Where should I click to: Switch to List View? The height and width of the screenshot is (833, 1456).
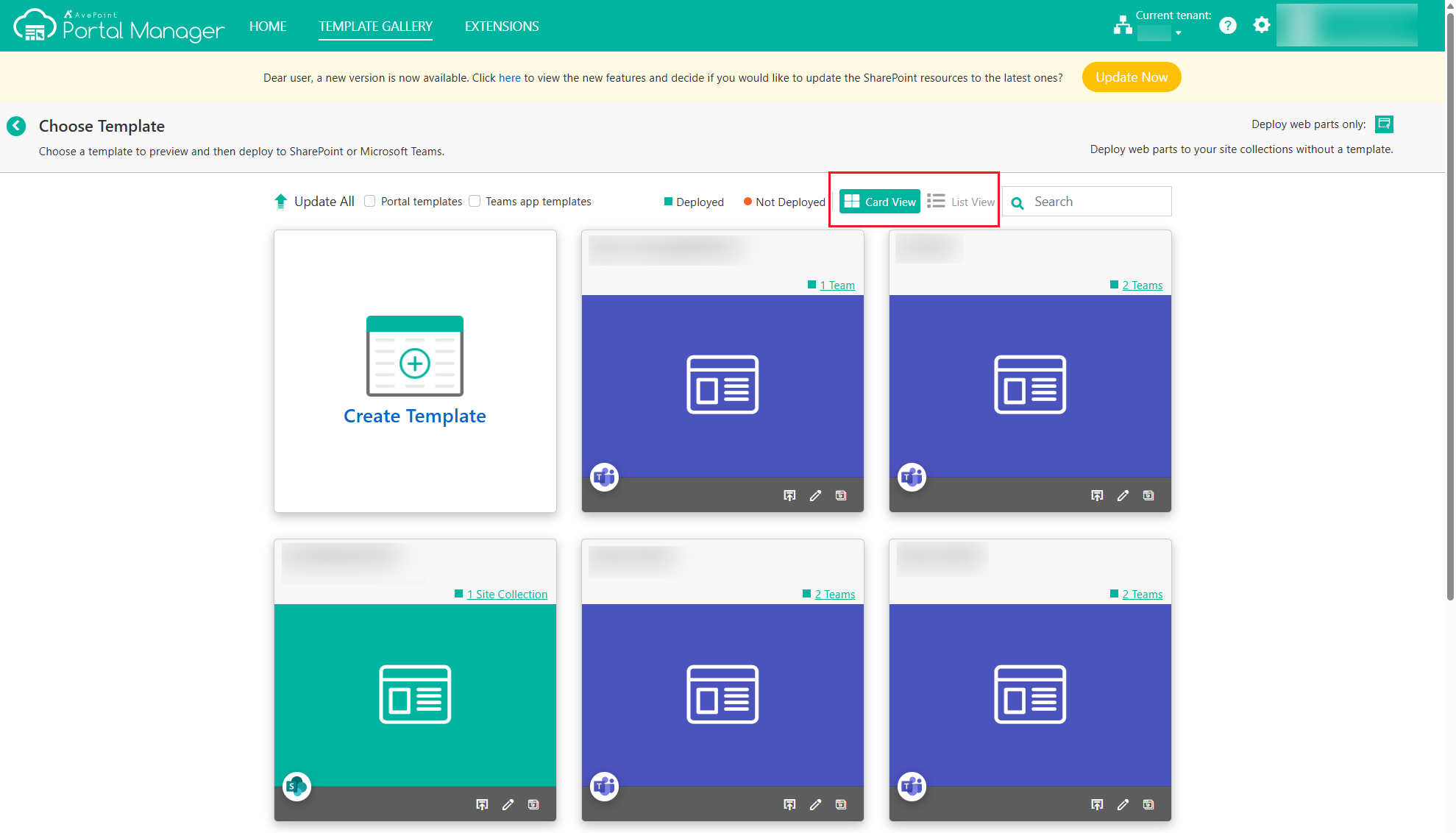pos(961,202)
